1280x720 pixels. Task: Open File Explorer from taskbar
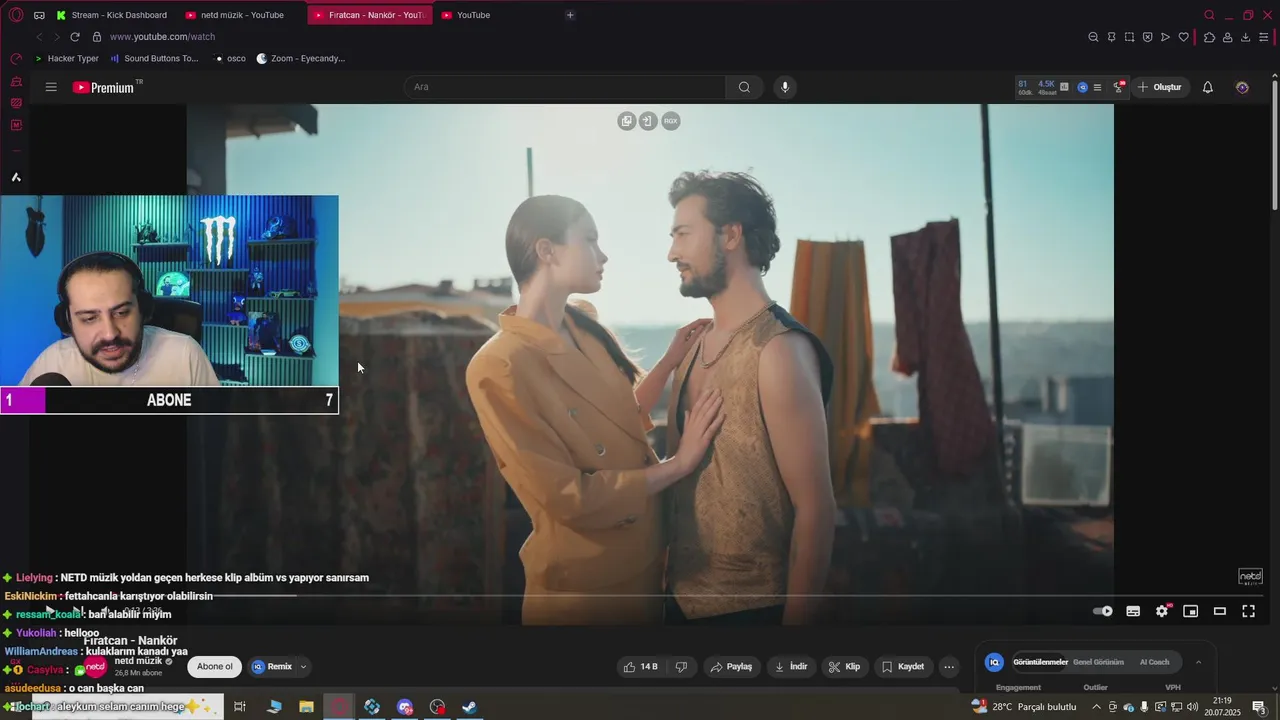[306, 707]
